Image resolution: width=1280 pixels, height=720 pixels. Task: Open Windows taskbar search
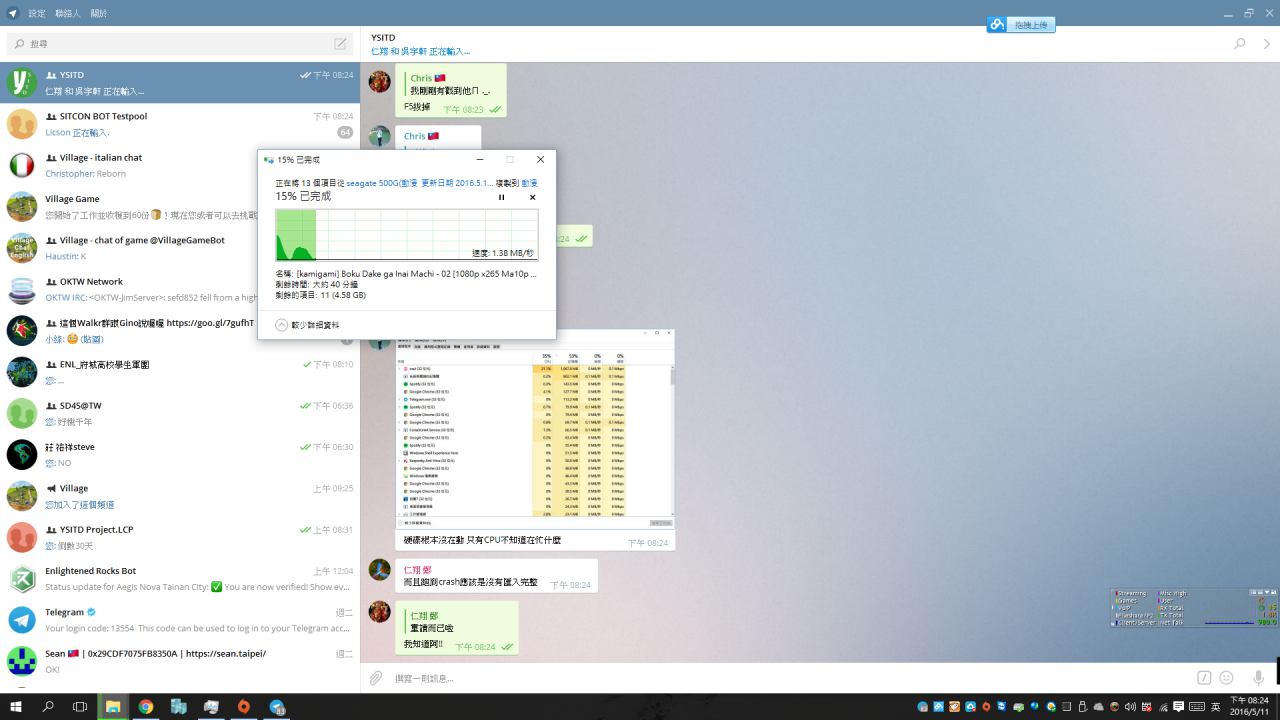[x=48, y=706]
